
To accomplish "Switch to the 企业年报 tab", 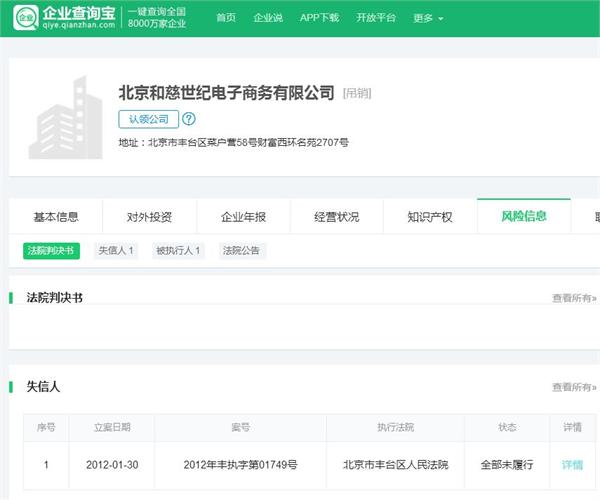I will (243, 217).
